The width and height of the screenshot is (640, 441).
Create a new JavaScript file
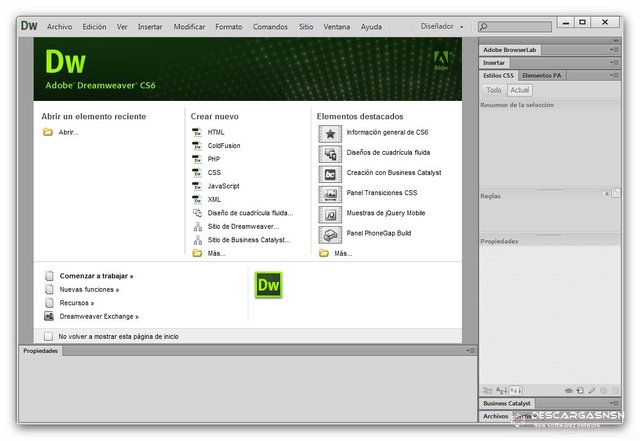[223, 186]
